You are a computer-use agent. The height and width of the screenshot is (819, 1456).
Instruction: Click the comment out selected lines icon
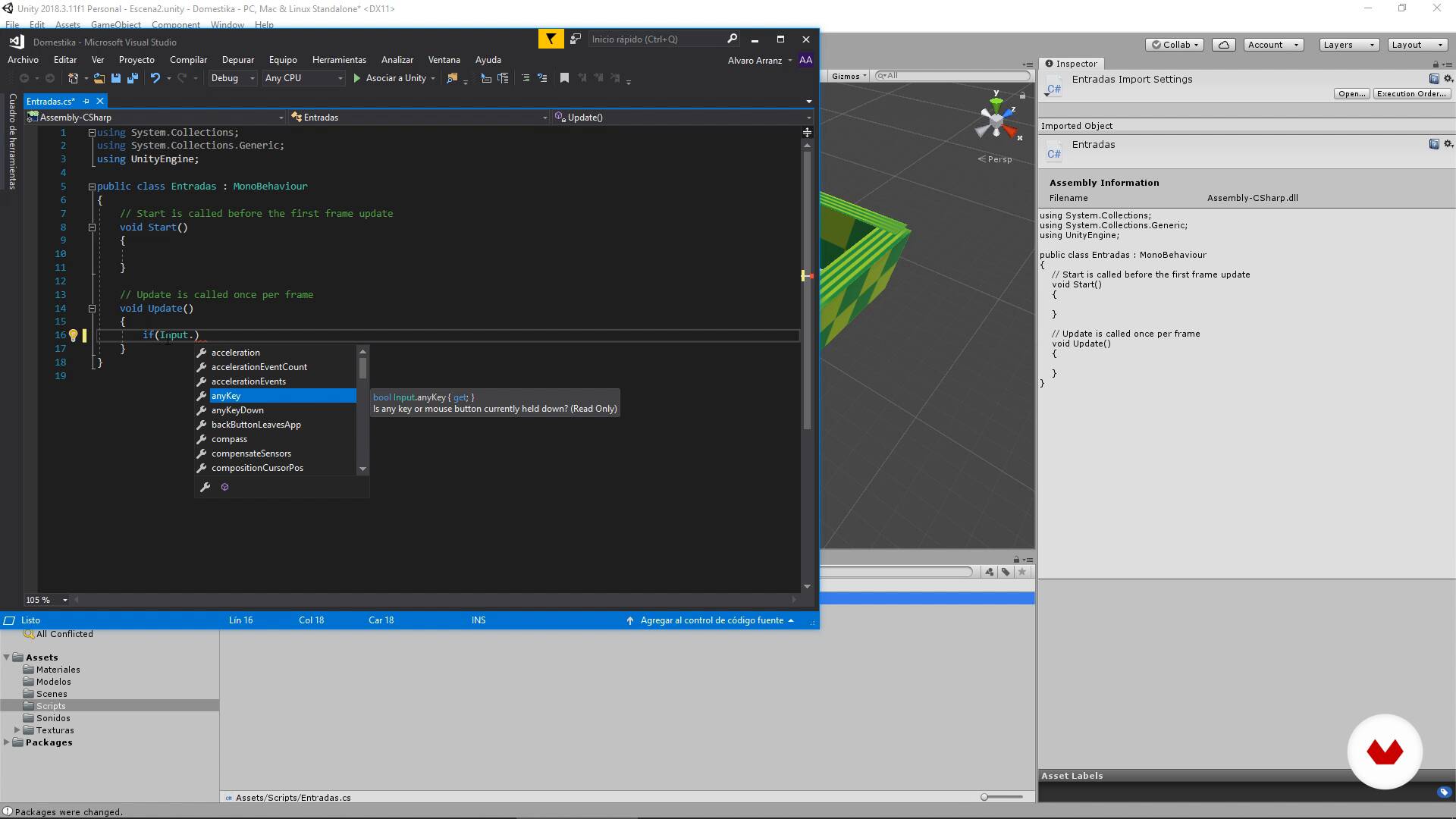(526, 78)
